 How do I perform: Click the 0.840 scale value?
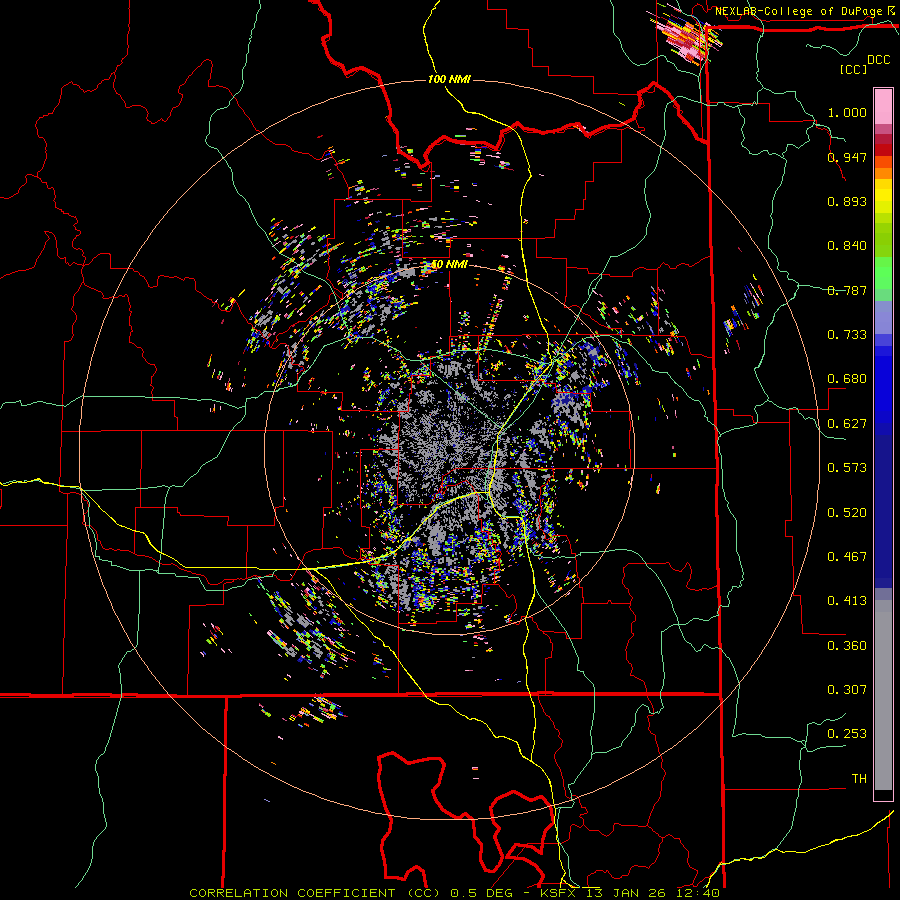tap(847, 246)
